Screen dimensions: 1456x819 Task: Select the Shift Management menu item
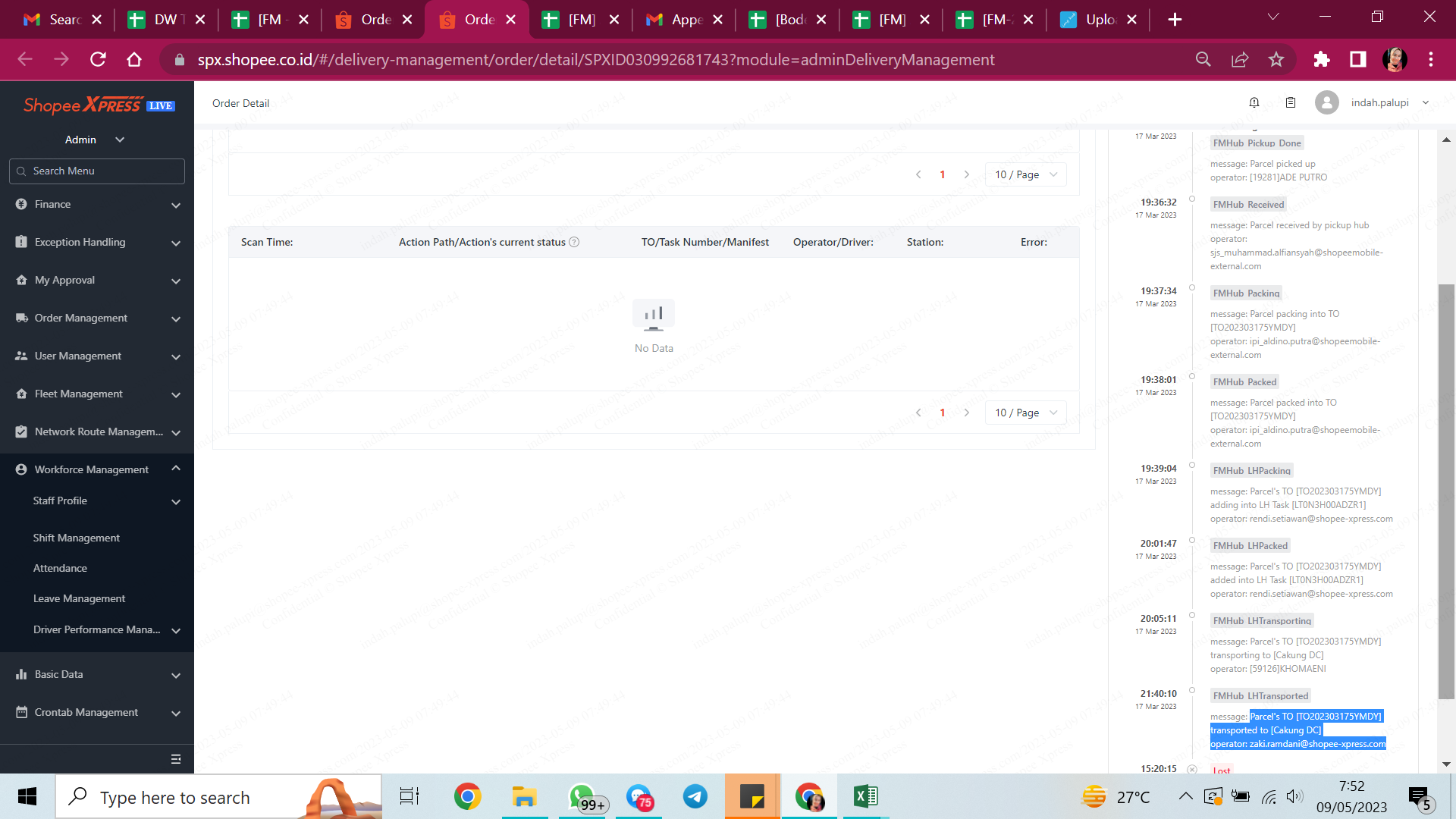click(x=77, y=538)
